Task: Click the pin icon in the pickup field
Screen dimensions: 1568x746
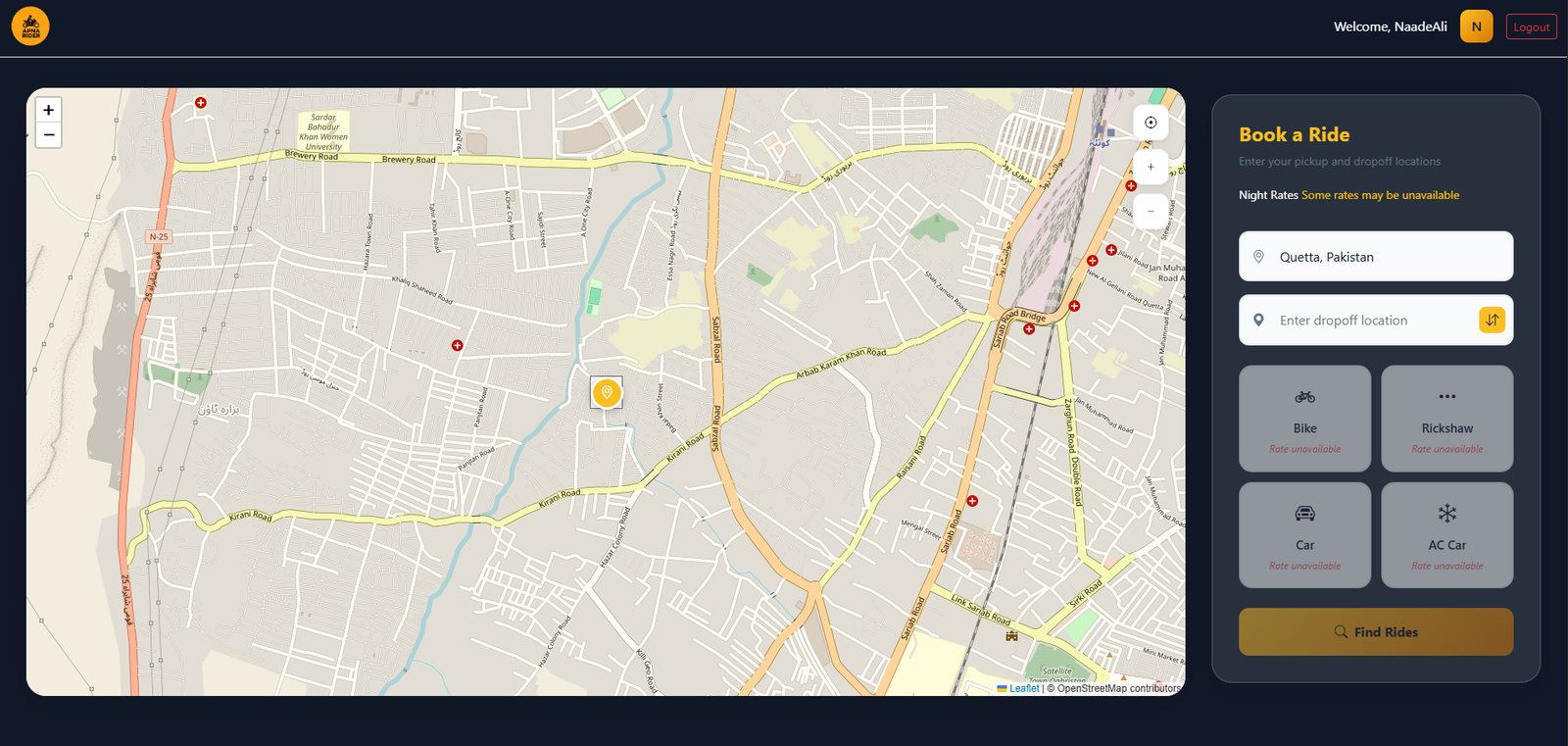Action: [1258, 257]
